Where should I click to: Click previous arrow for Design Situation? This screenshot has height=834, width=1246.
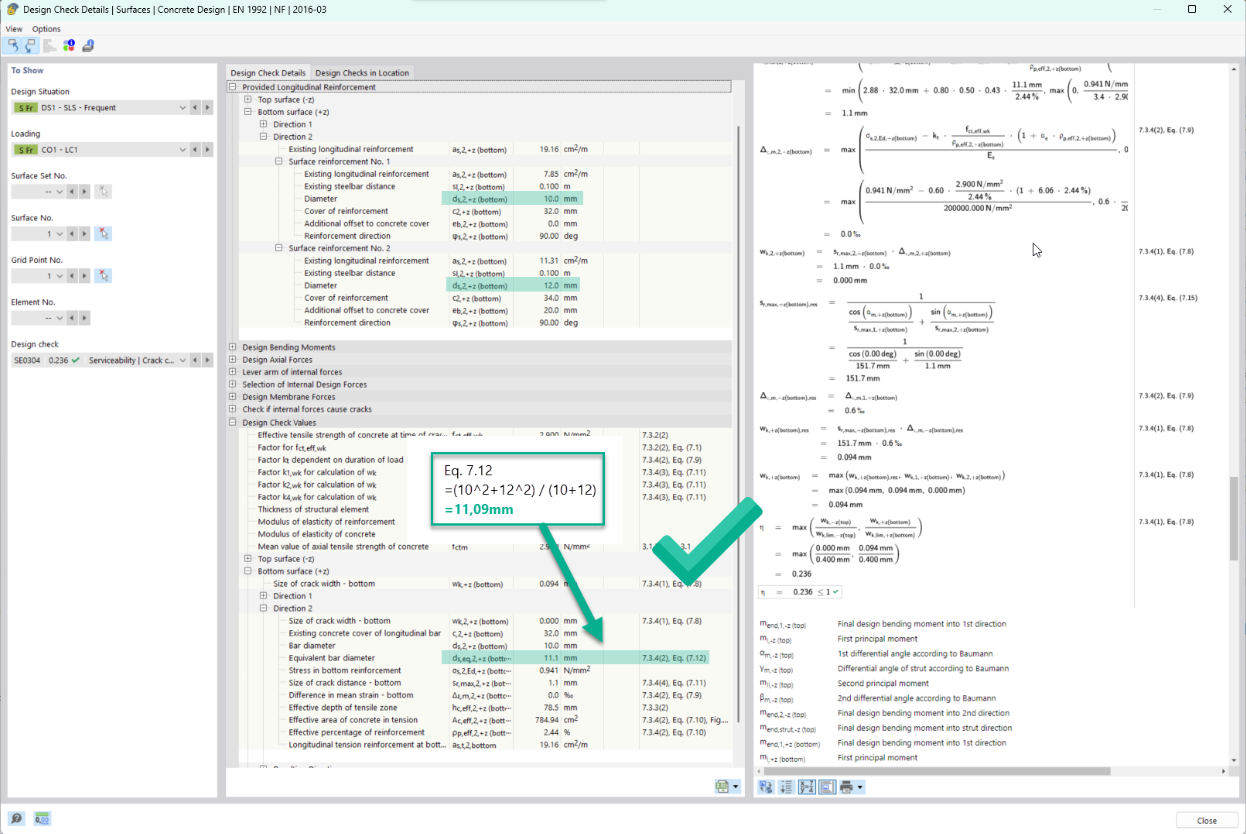coord(195,107)
